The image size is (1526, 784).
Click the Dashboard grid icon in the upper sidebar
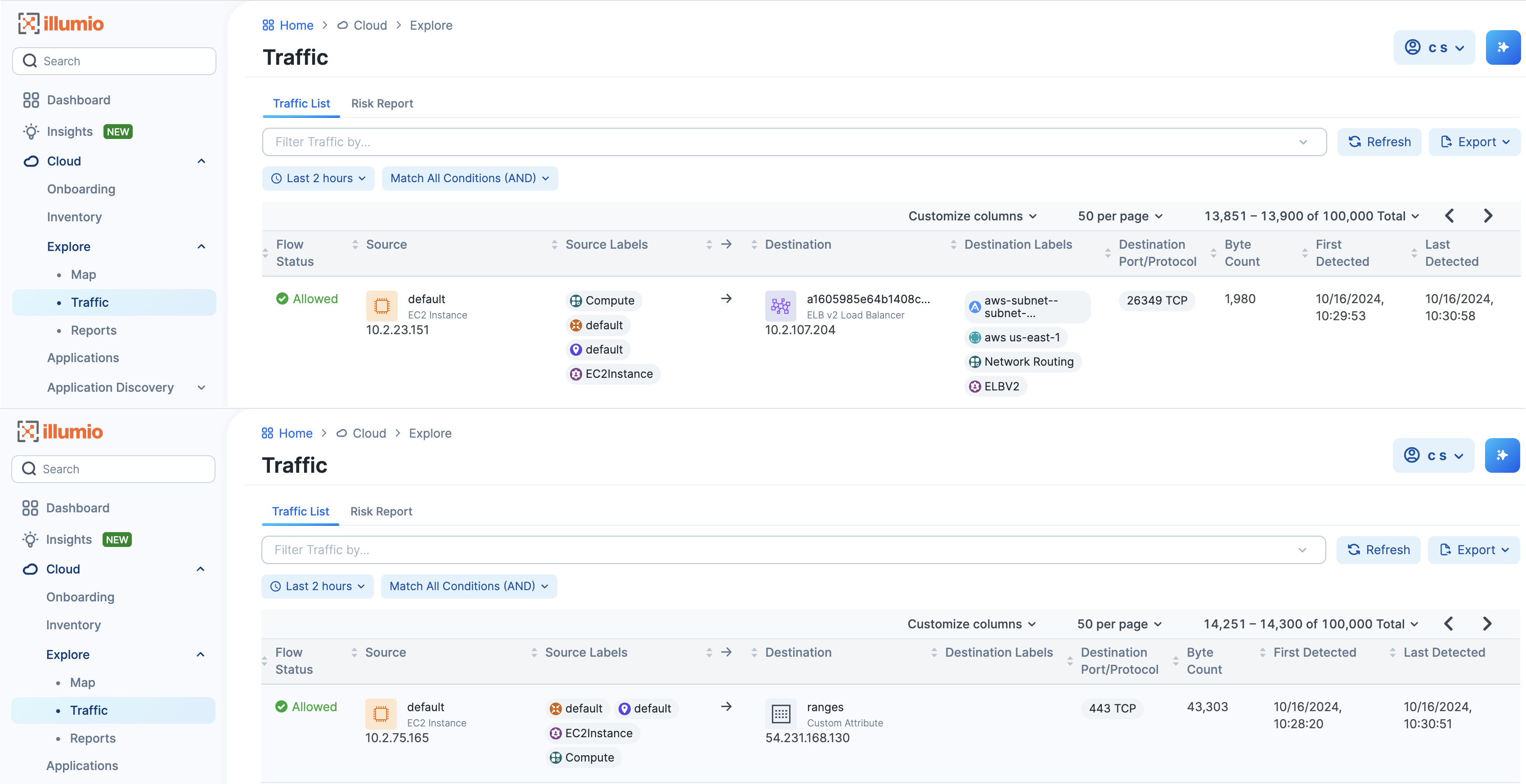coord(31,100)
